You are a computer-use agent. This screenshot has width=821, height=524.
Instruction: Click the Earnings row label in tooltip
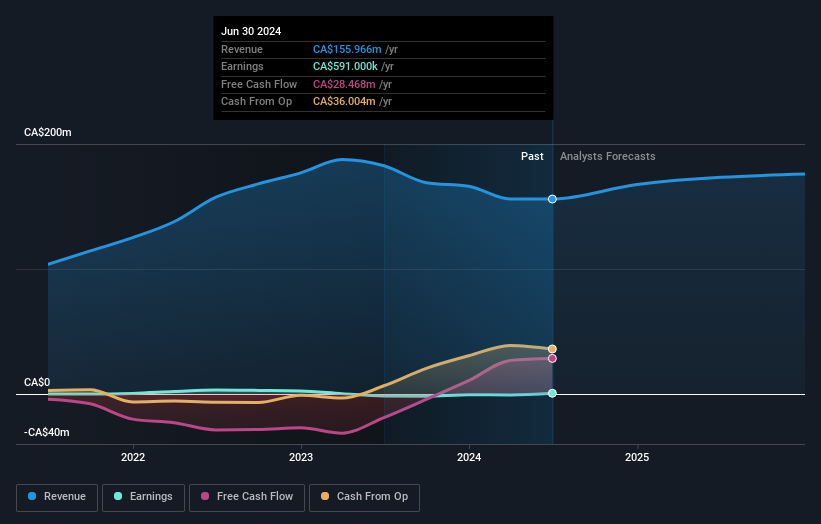[242, 66]
